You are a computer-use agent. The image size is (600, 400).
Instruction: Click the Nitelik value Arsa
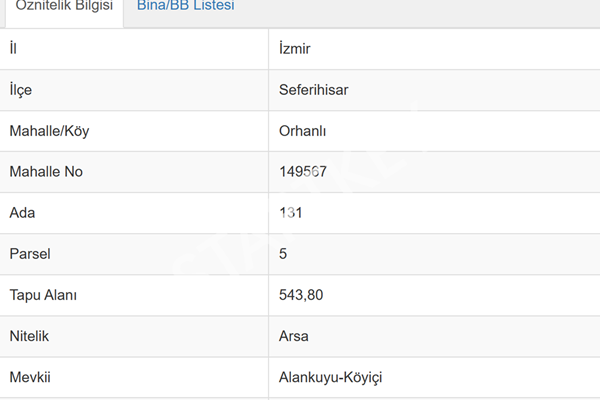pos(293,336)
